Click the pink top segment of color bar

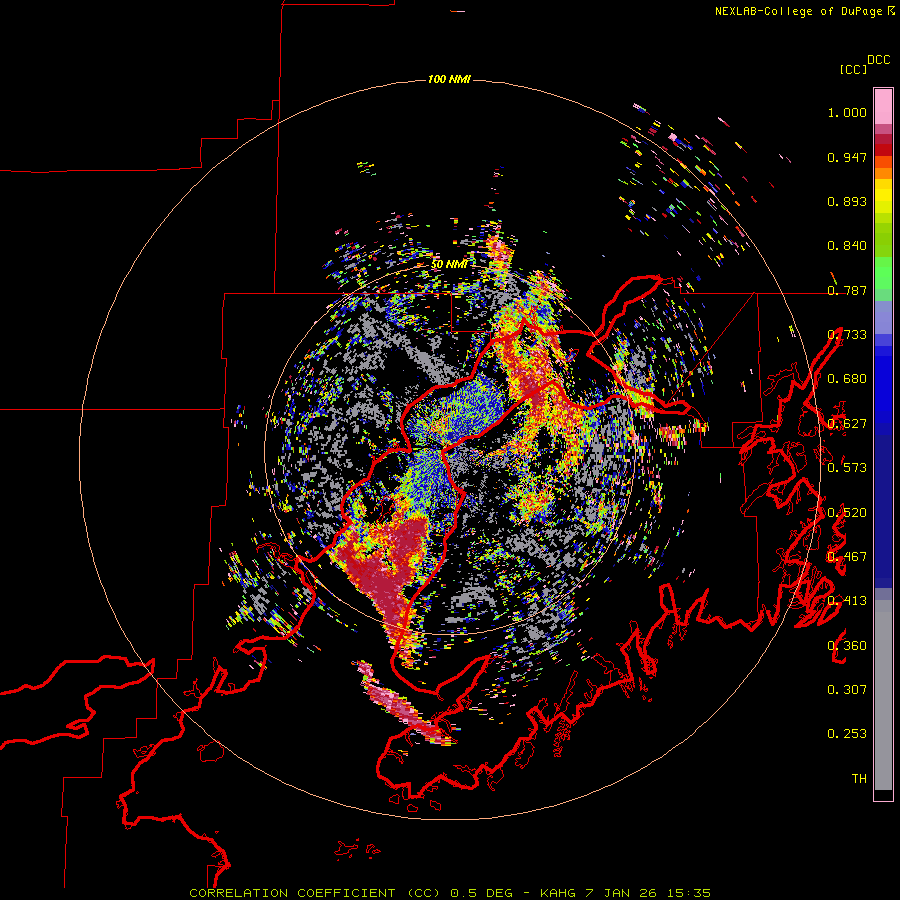coord(883,106)
